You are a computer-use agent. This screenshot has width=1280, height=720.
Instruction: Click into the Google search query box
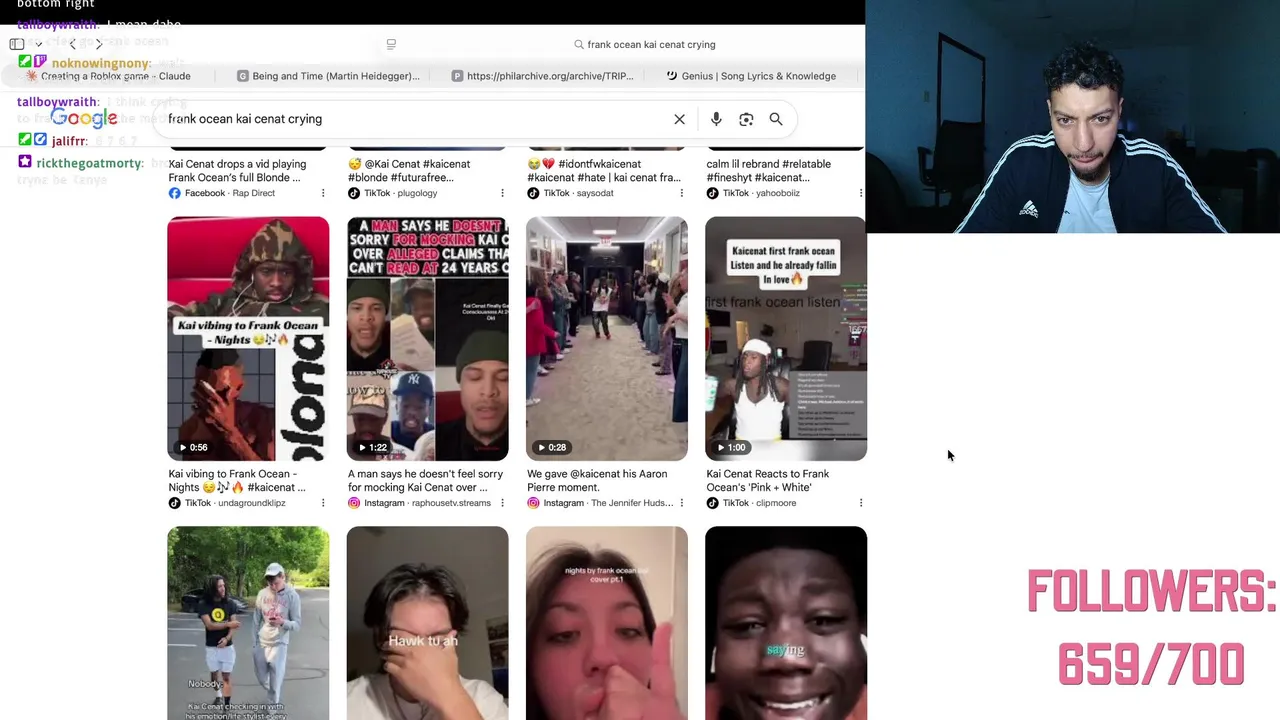415,119
